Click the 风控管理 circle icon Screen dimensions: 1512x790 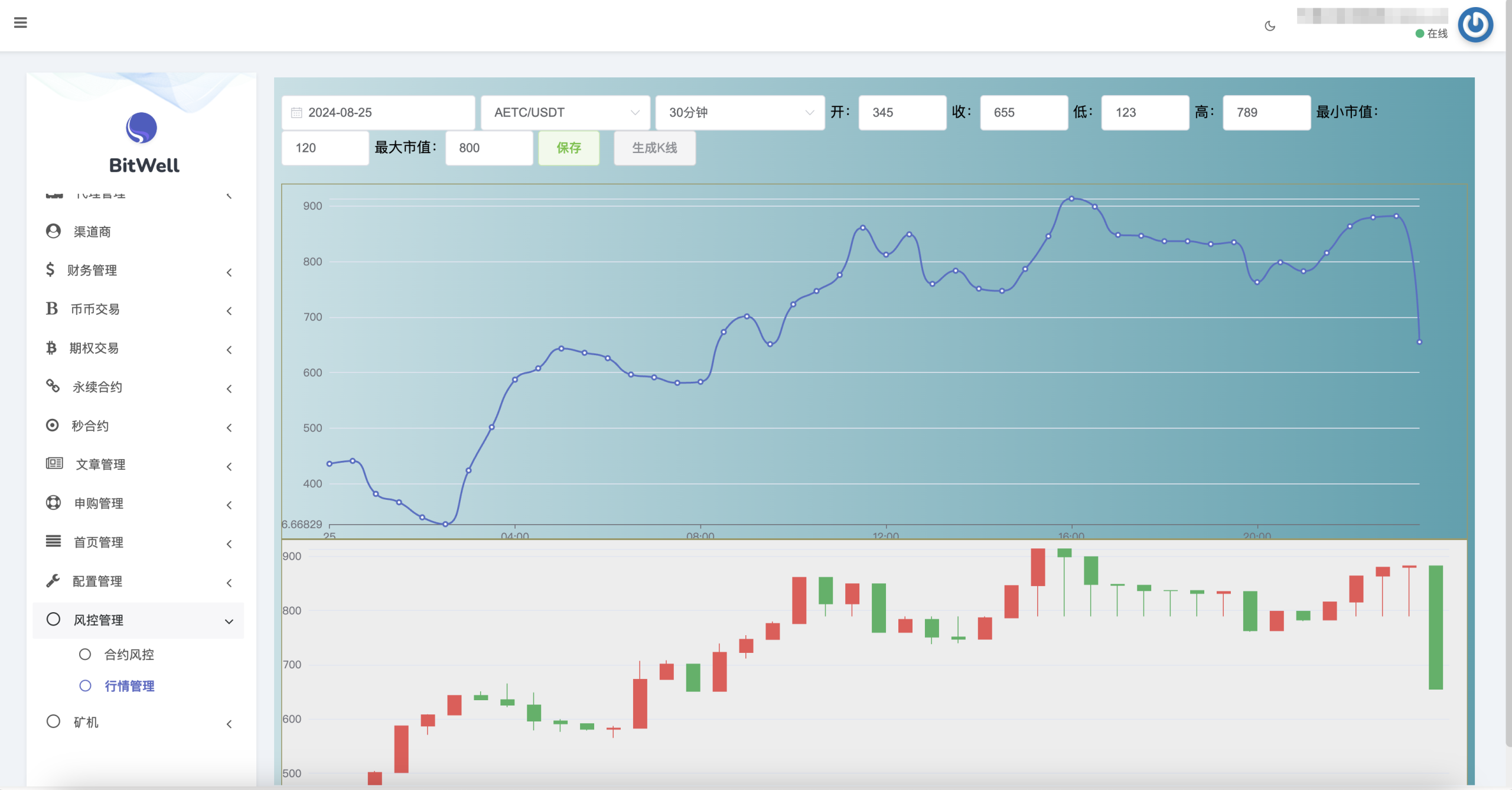pos(53,619)
